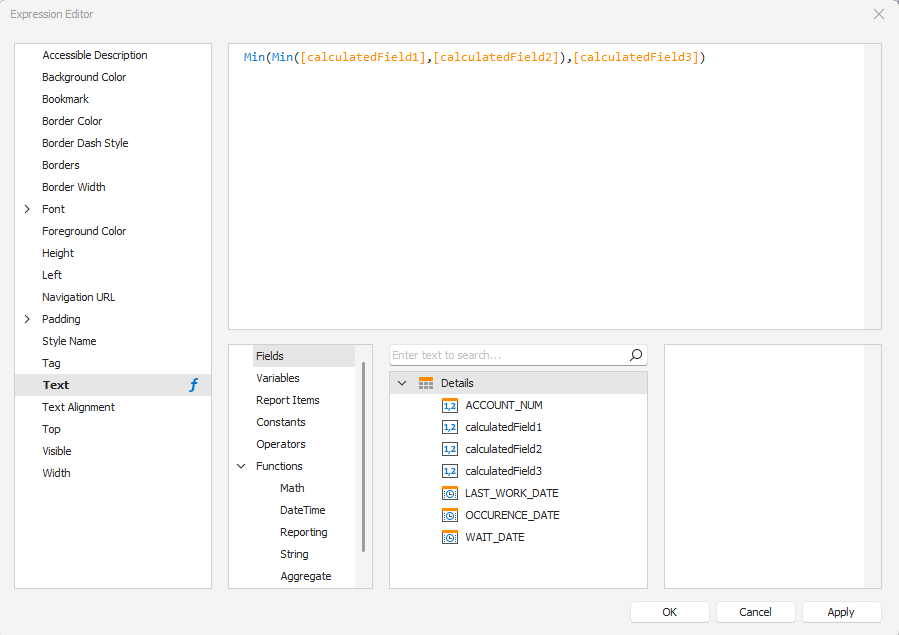Screen dimensions: 899x635
Task: Select the Tag property
Action: coord(51,363)
